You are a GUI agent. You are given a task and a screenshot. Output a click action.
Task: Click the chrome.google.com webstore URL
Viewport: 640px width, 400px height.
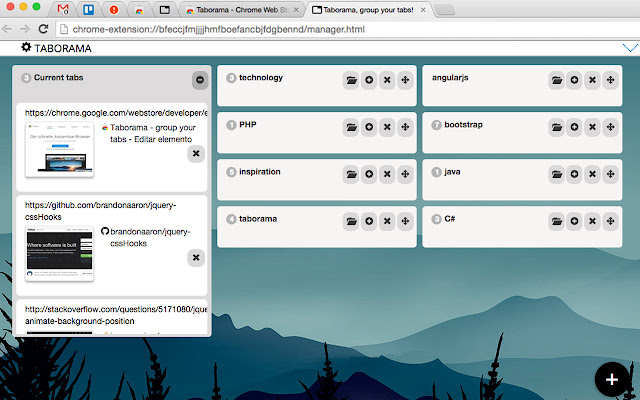(x=116, y=113)
